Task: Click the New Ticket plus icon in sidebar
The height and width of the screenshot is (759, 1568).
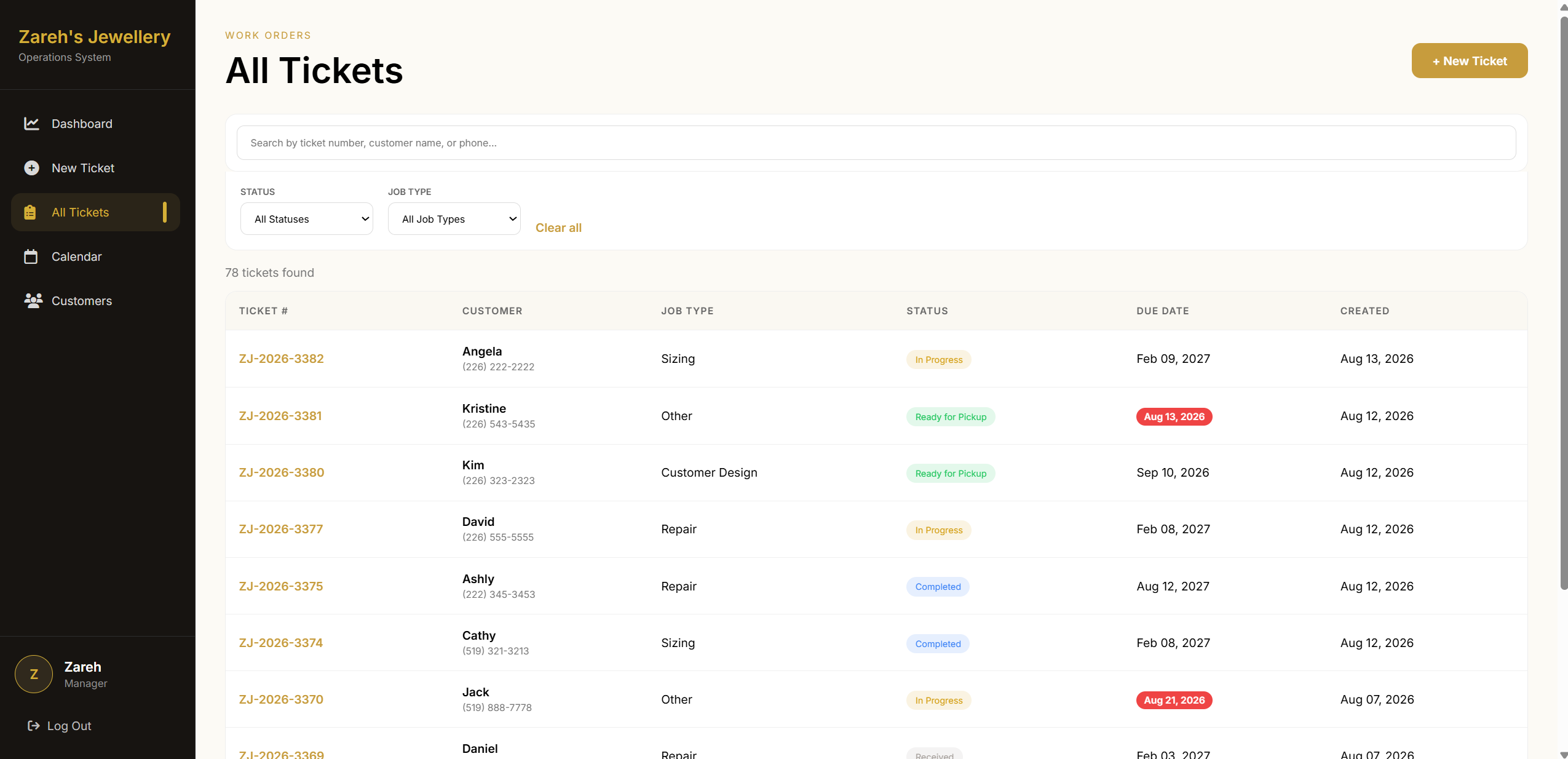Action: click(x=31, y=168)
